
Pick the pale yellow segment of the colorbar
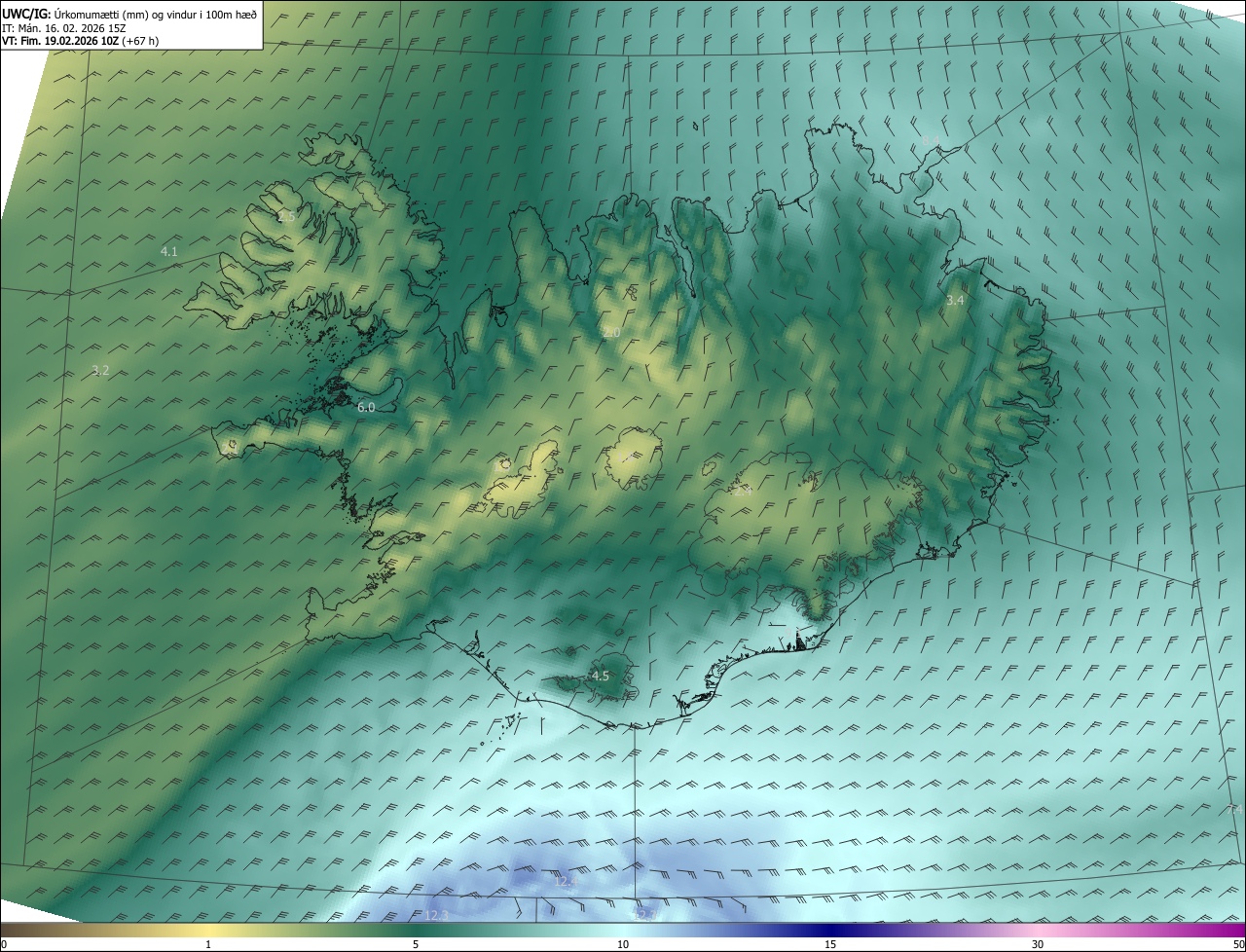point(208,930)
